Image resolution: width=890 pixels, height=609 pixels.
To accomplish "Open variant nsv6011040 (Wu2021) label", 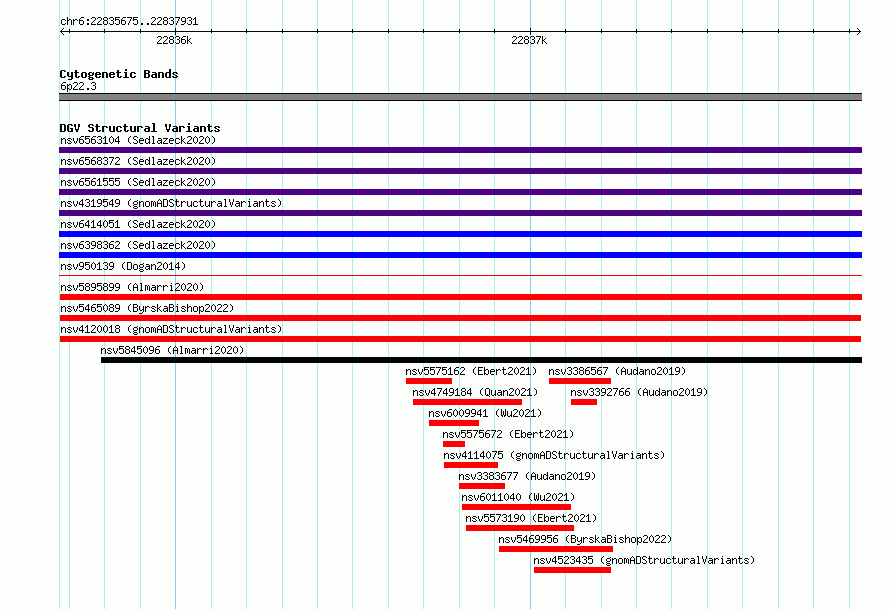I will point(518,497).
